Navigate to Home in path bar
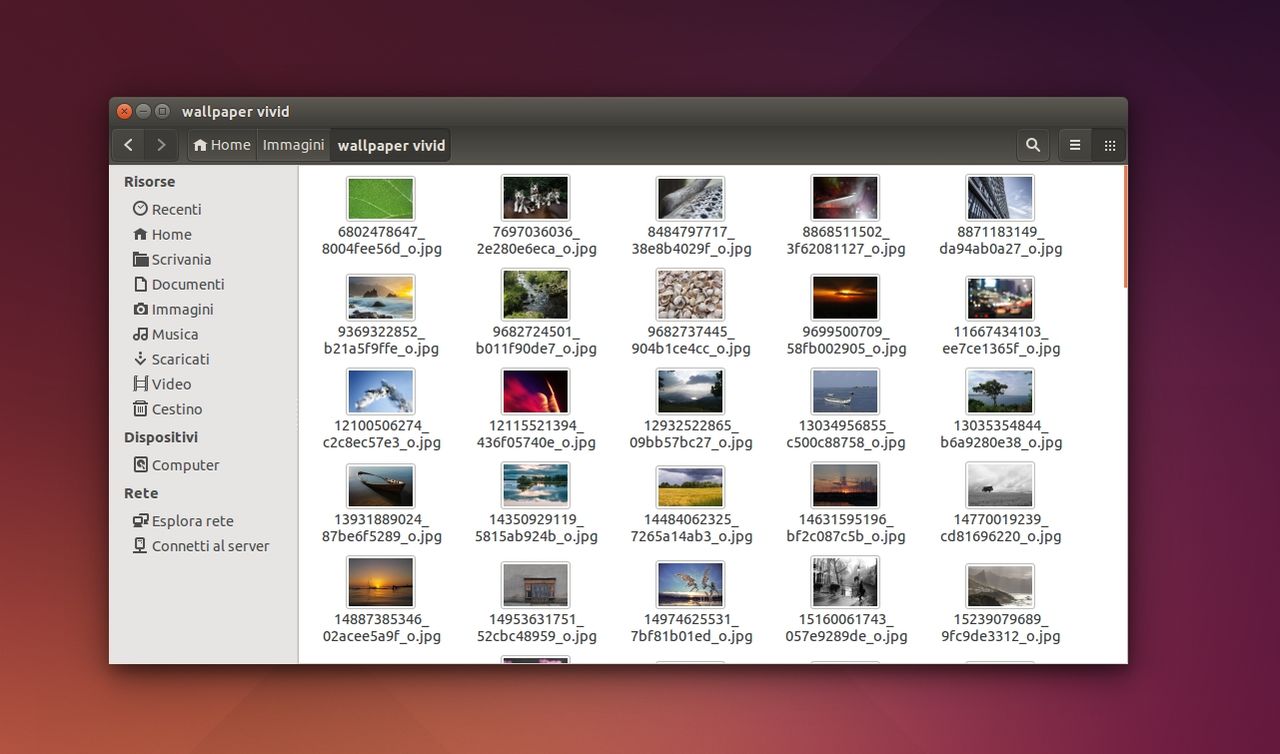 [x=222, y=145]
